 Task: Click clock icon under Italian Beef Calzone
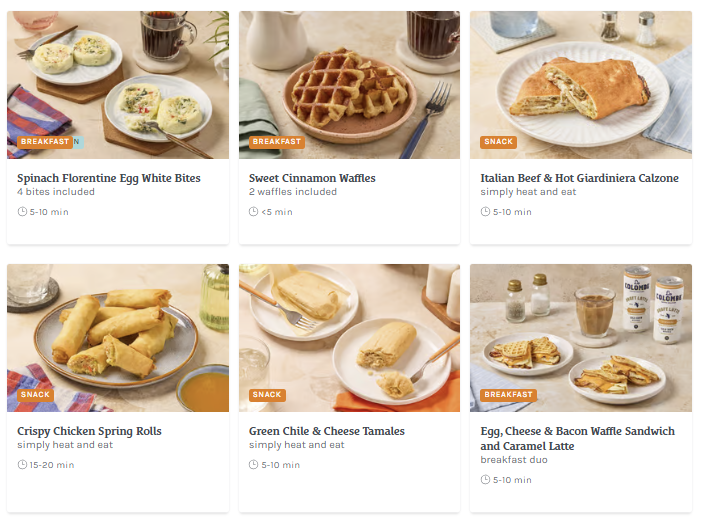(485, 212)
